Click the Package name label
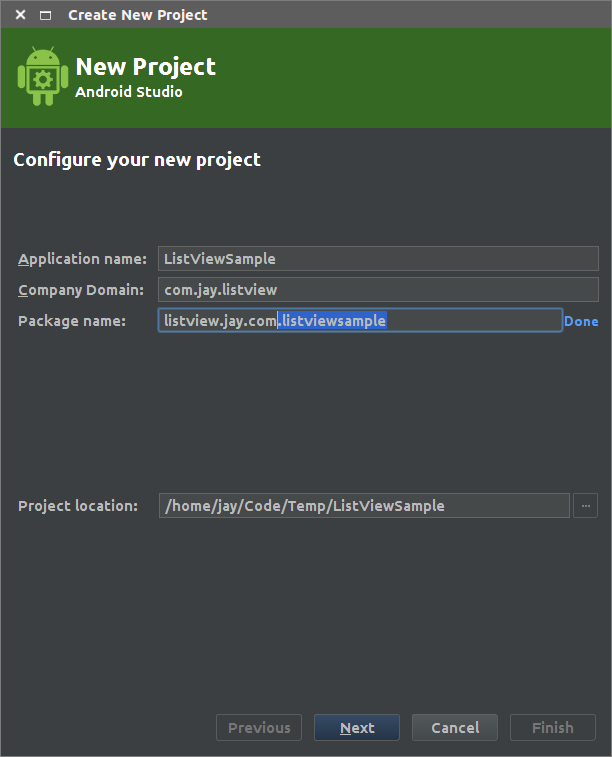This screenshot has width=612, height=757. (x=72, y=321)
